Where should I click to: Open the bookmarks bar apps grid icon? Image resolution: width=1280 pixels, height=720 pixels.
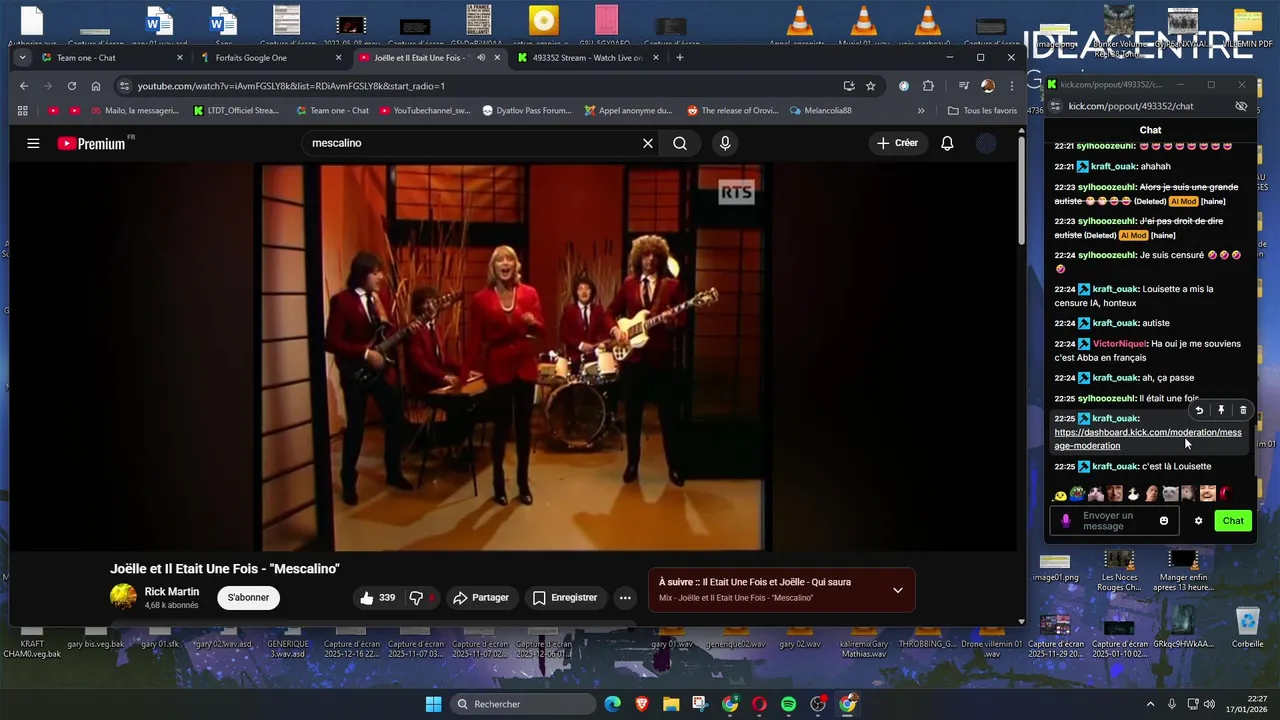click(22, 111)
